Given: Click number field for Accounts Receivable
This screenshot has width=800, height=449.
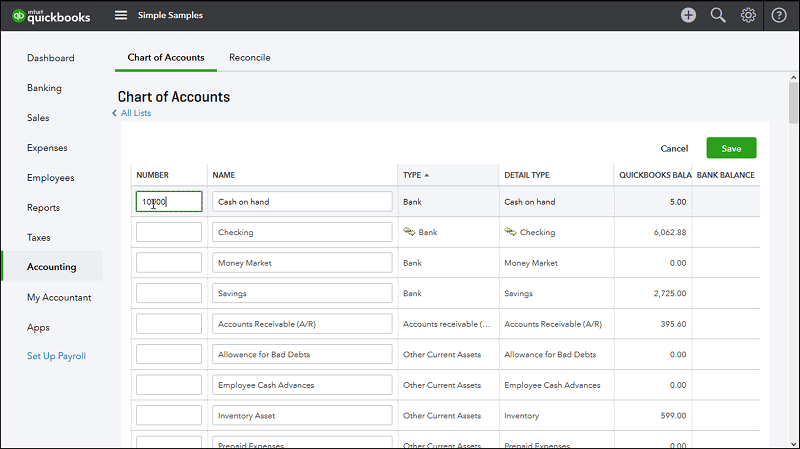Looking at the screenshot, I should tap(169, 324).
